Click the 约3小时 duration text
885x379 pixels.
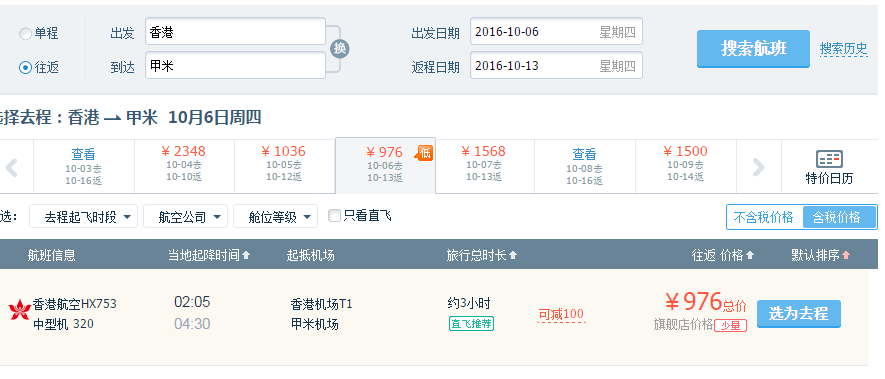tap(468, 303)
